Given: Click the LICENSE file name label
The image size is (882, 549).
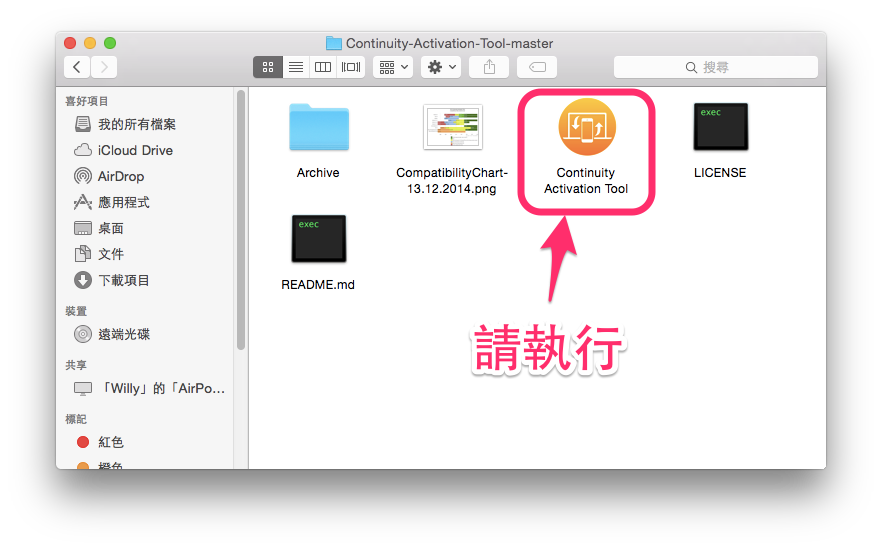Looking at the screenshot, I should click(720, 173).
